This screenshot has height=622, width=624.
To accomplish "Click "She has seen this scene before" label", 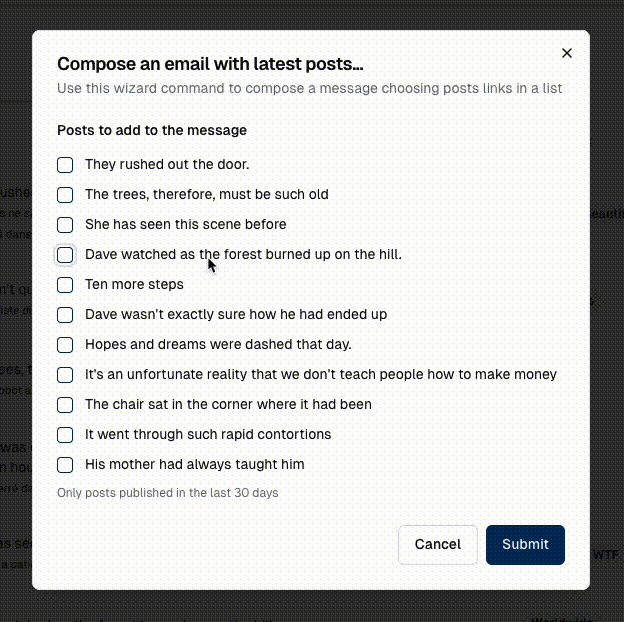I will pyautogui.click(x=185, y=225).
